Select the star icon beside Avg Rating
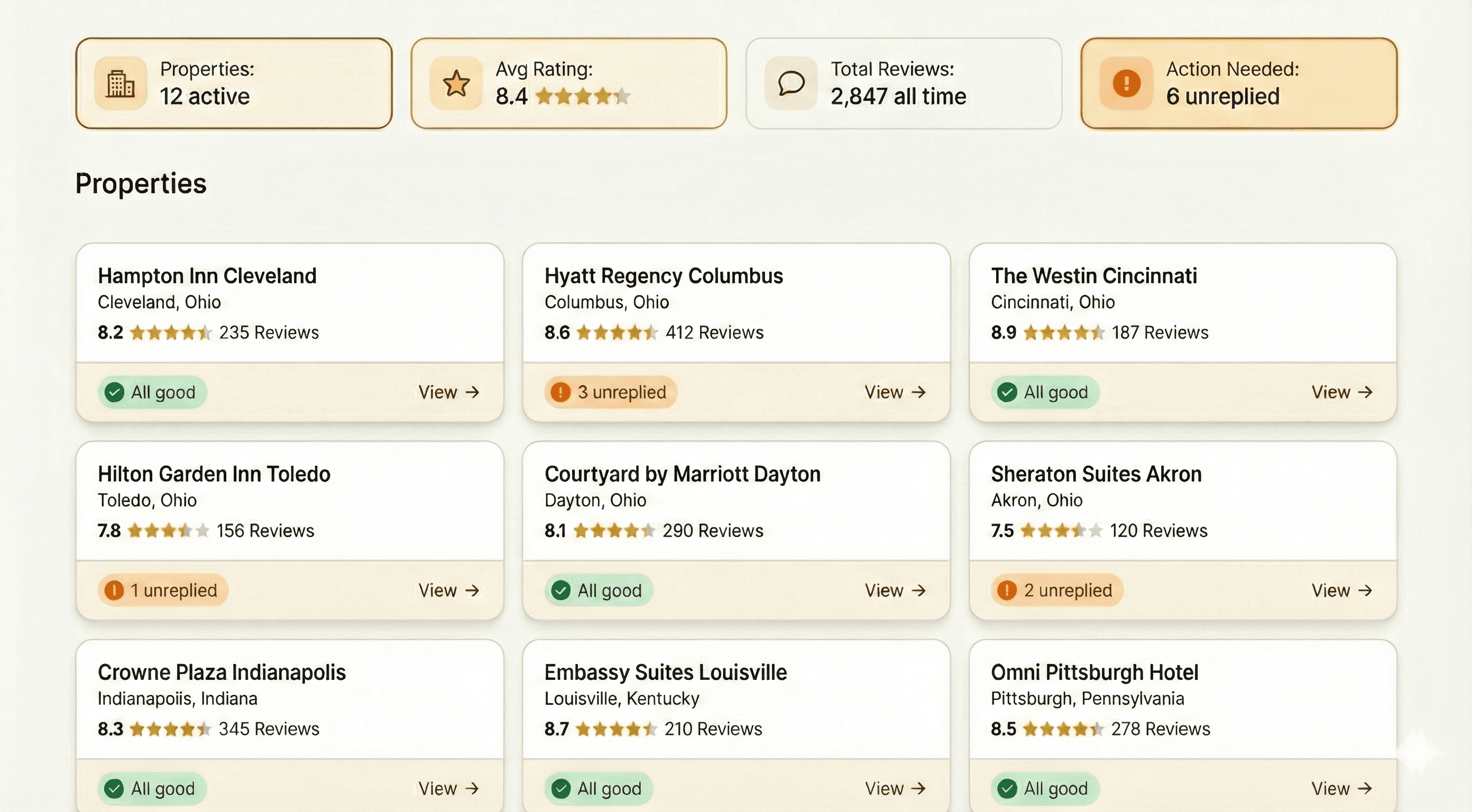The height and width of the screenshot is (812, 1472). click(x=455, y=84)
